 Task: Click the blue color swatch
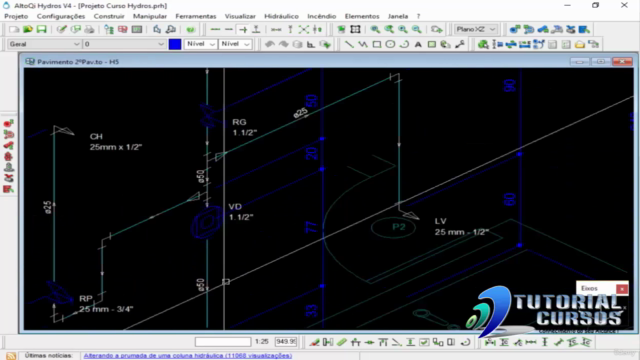coord(175,44)
